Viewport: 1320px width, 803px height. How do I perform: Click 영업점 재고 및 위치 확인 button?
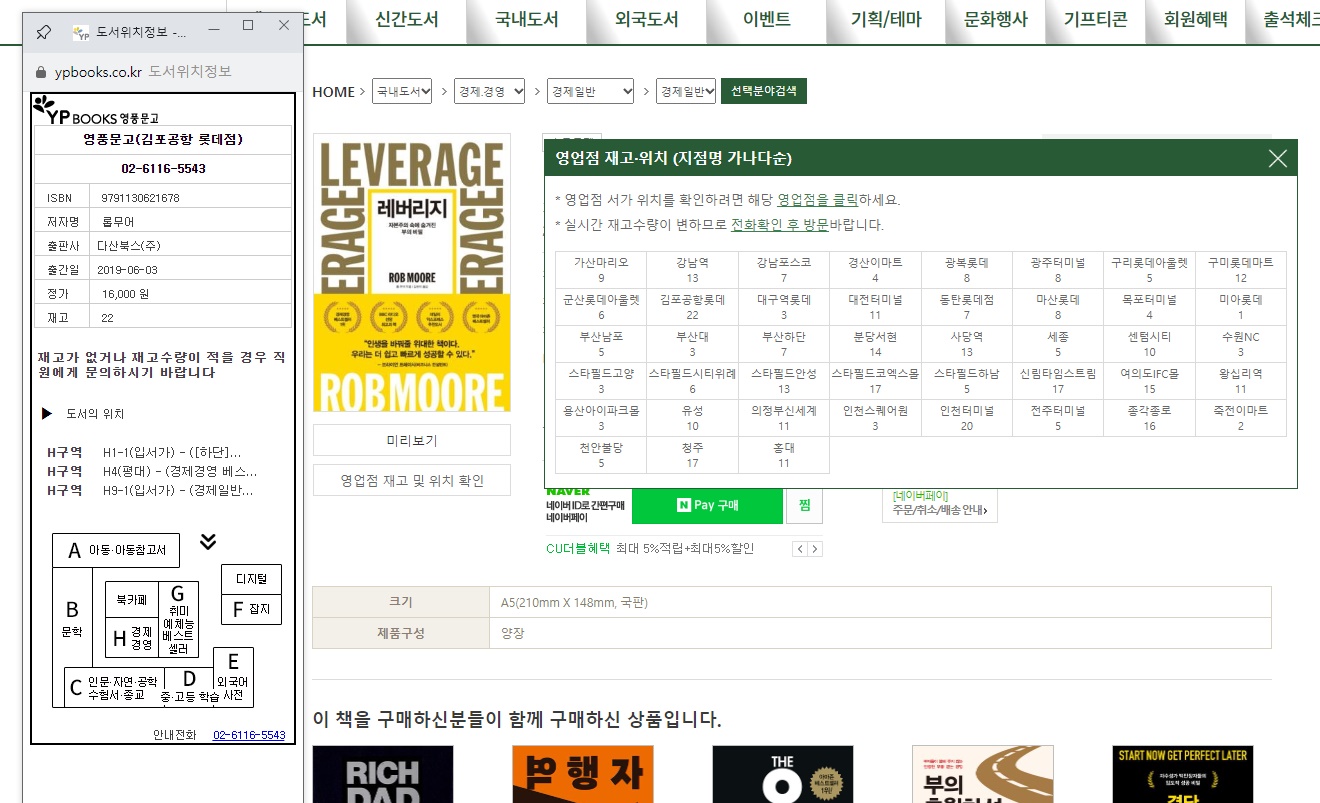[412, 480]
